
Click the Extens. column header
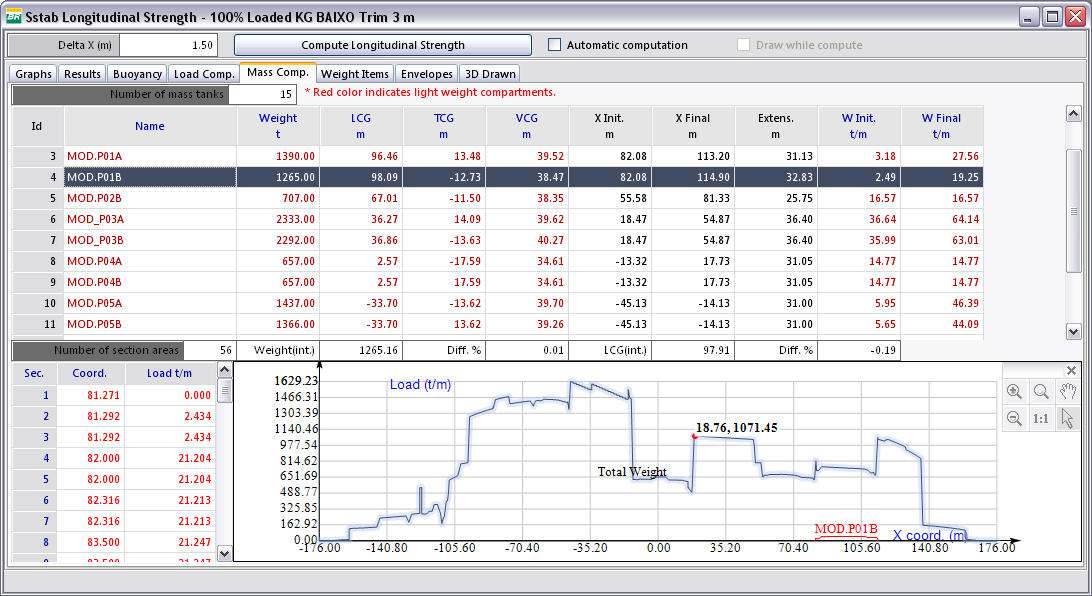[775, 126]
